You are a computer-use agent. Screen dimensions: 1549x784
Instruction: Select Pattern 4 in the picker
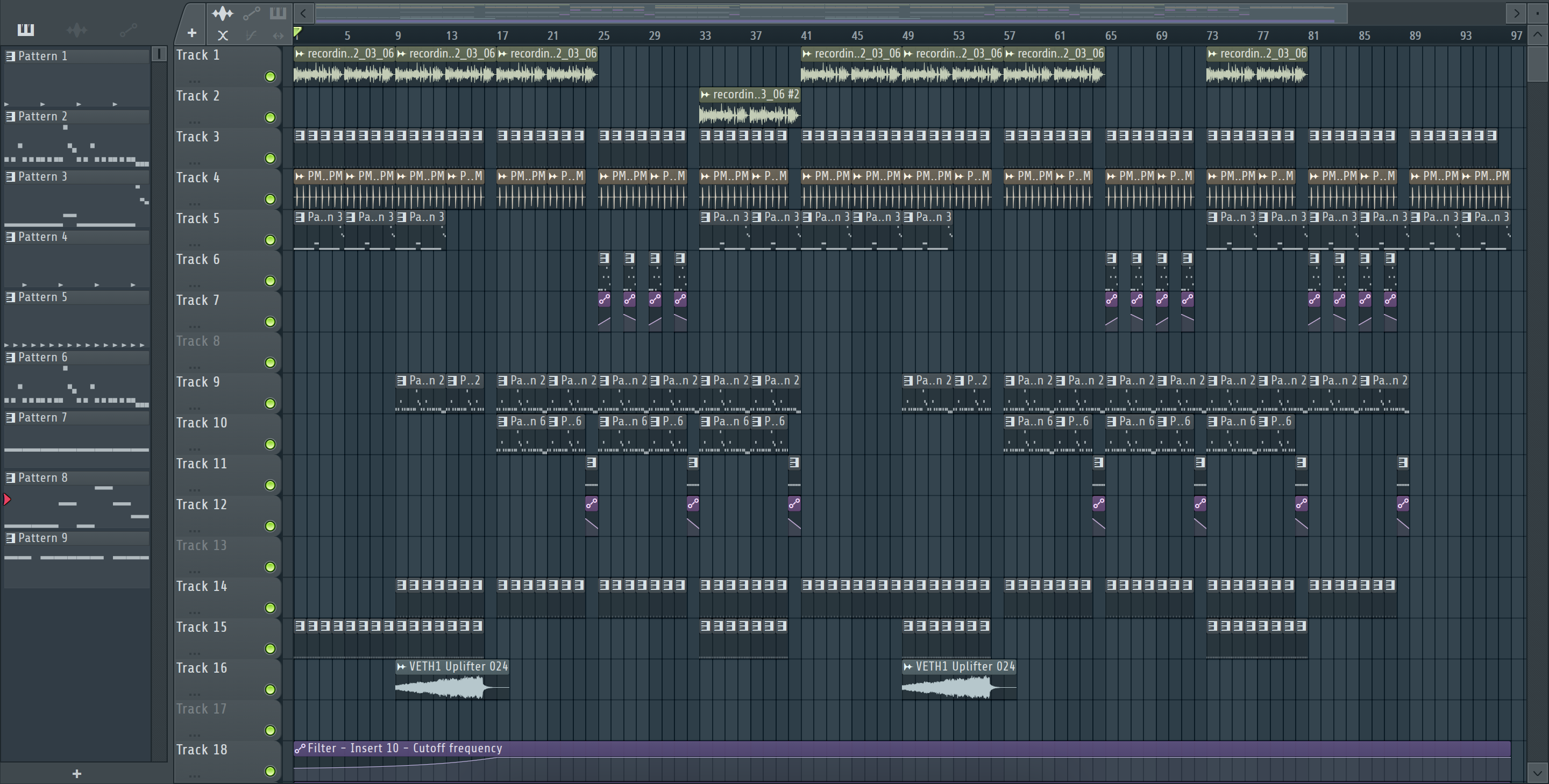77,237
